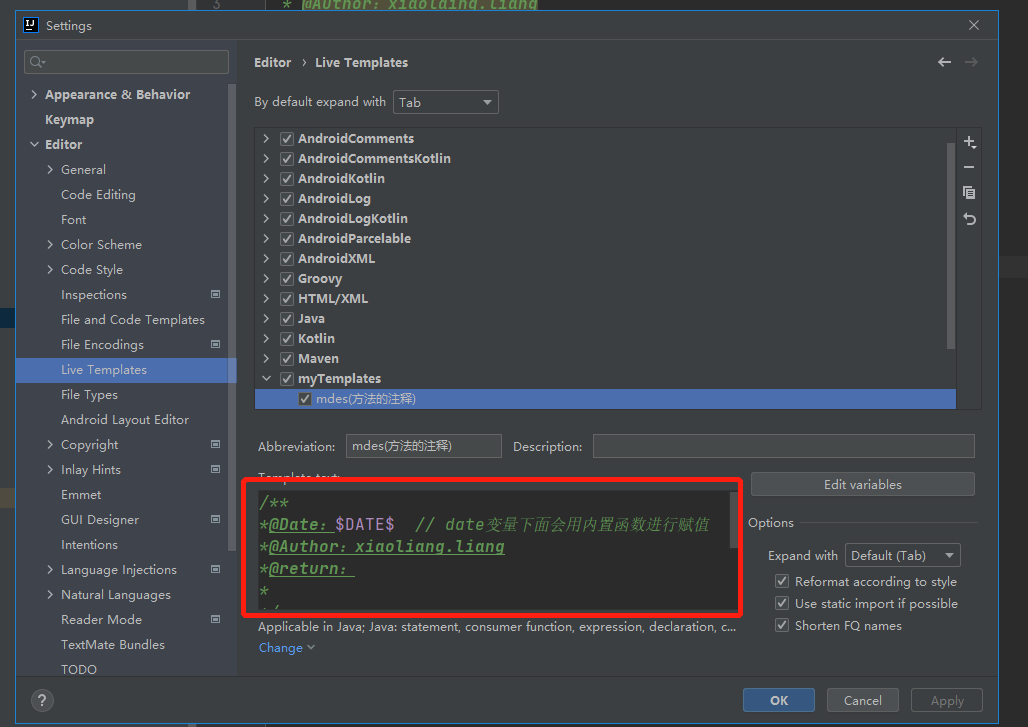Click the help question mark icon
This screenshot has width=1028, height=727.
[x=42, y=700]
